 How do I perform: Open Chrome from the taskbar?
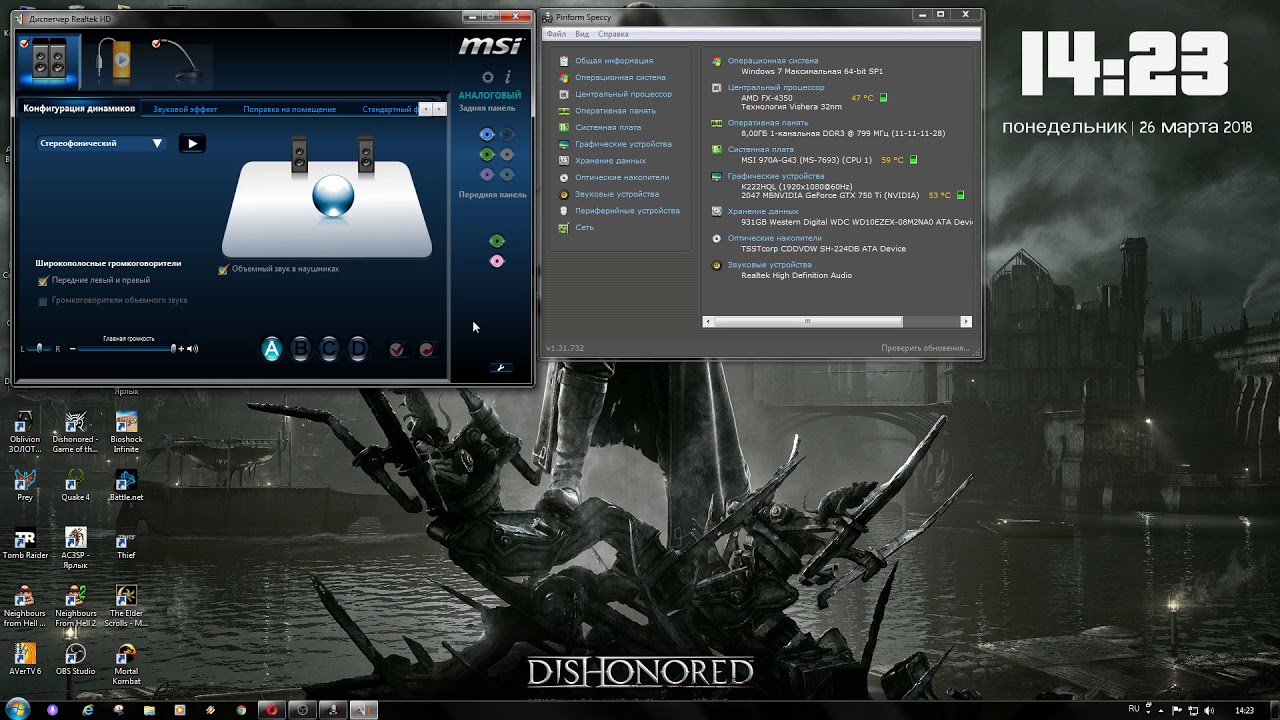click(x=241, y=710)
